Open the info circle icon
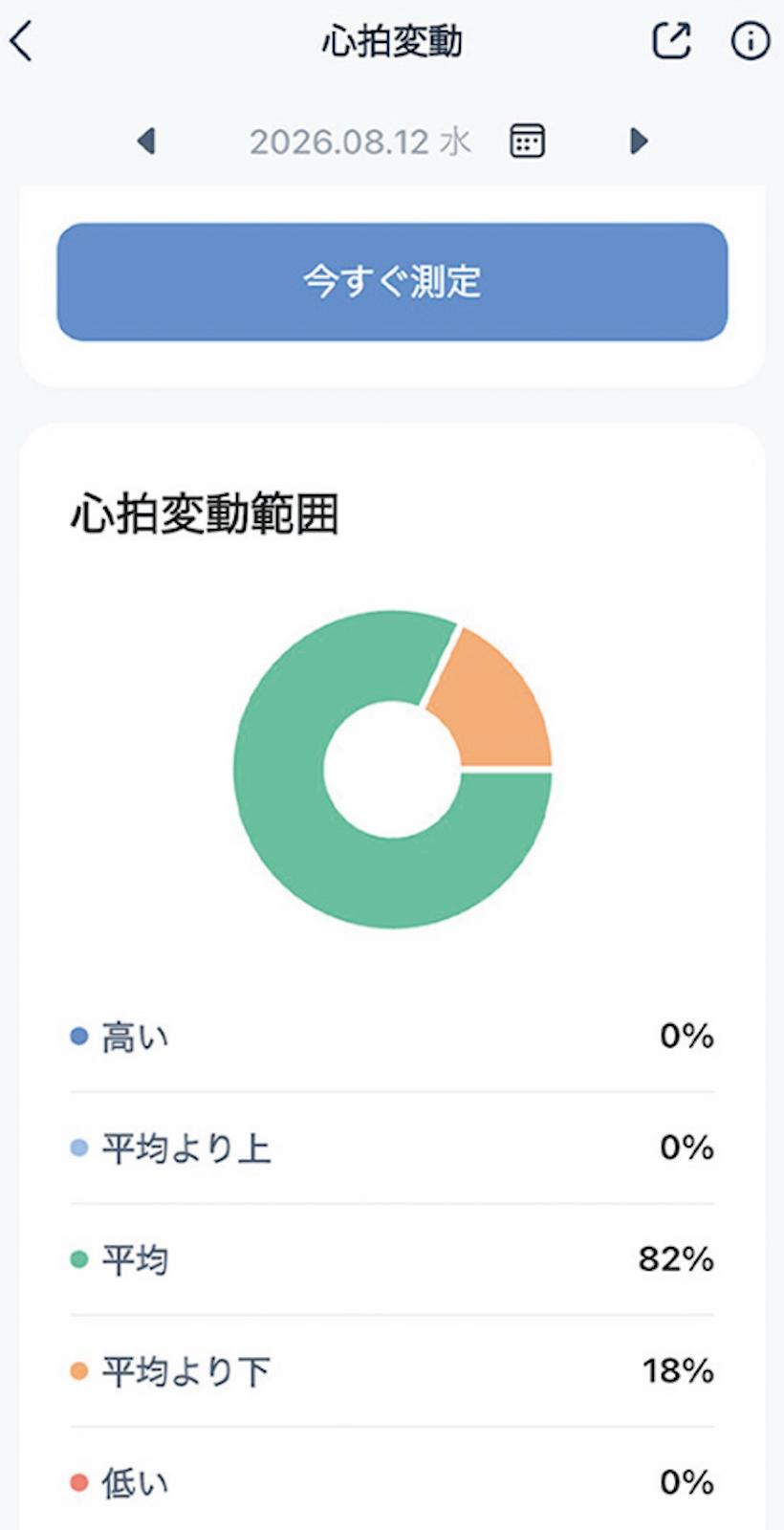Screen dimensions: 784x1530 pos(751,41)
